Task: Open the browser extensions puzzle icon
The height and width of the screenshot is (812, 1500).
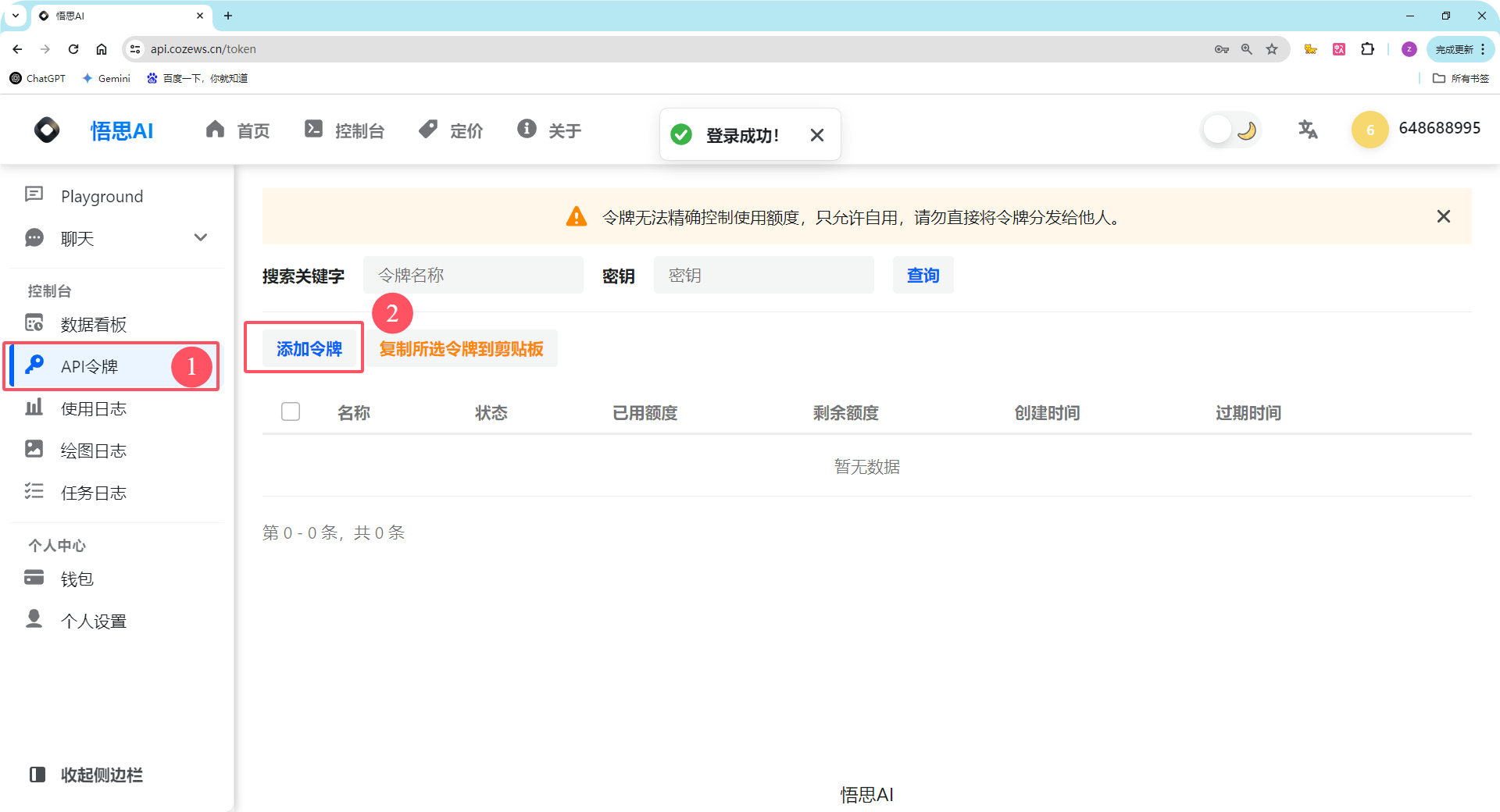Action: [x=1367, y=48]
